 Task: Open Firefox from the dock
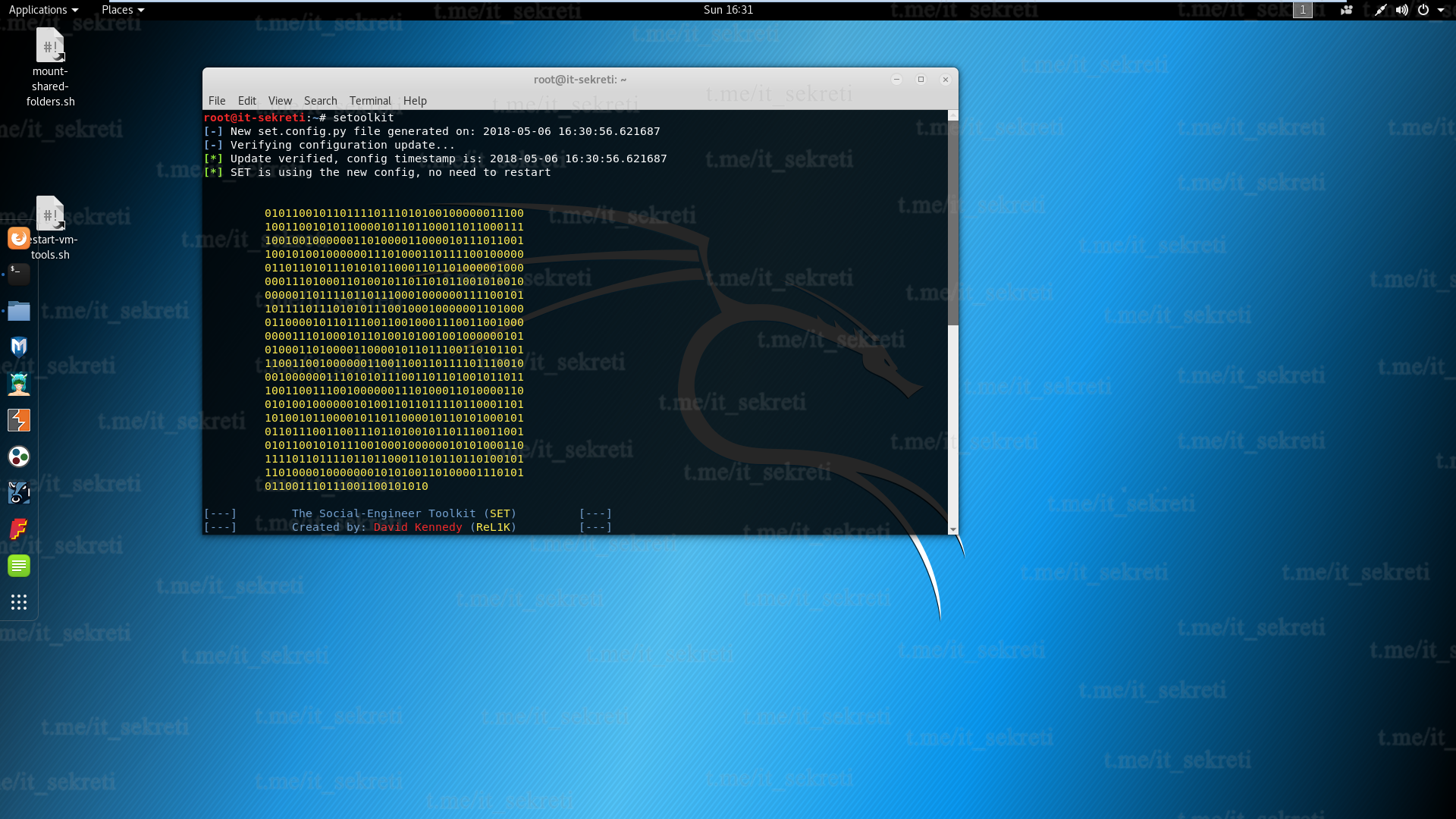(19, 238)
